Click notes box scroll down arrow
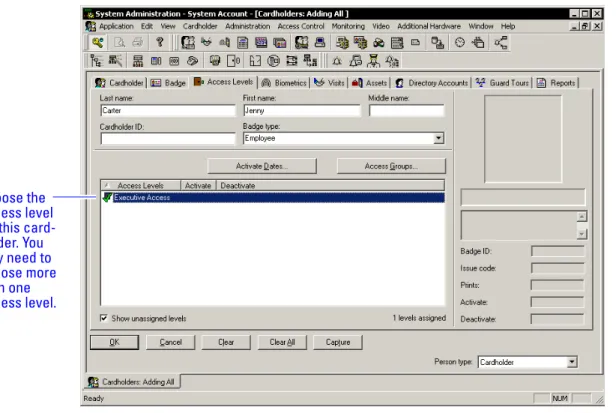Screen dimensions: 616x413 tap(581, 234)
